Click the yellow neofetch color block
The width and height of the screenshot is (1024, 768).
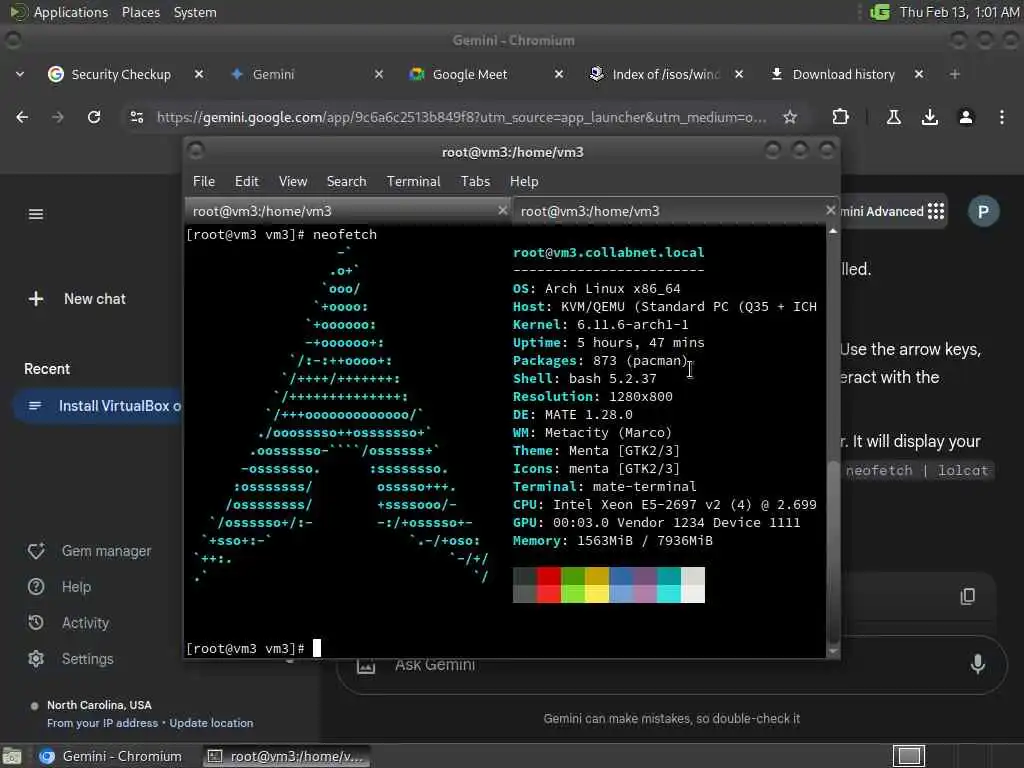[597, 584]
